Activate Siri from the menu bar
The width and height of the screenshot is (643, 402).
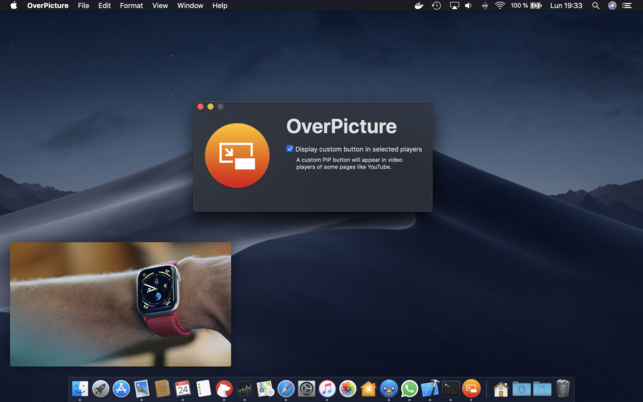(612, 6)
